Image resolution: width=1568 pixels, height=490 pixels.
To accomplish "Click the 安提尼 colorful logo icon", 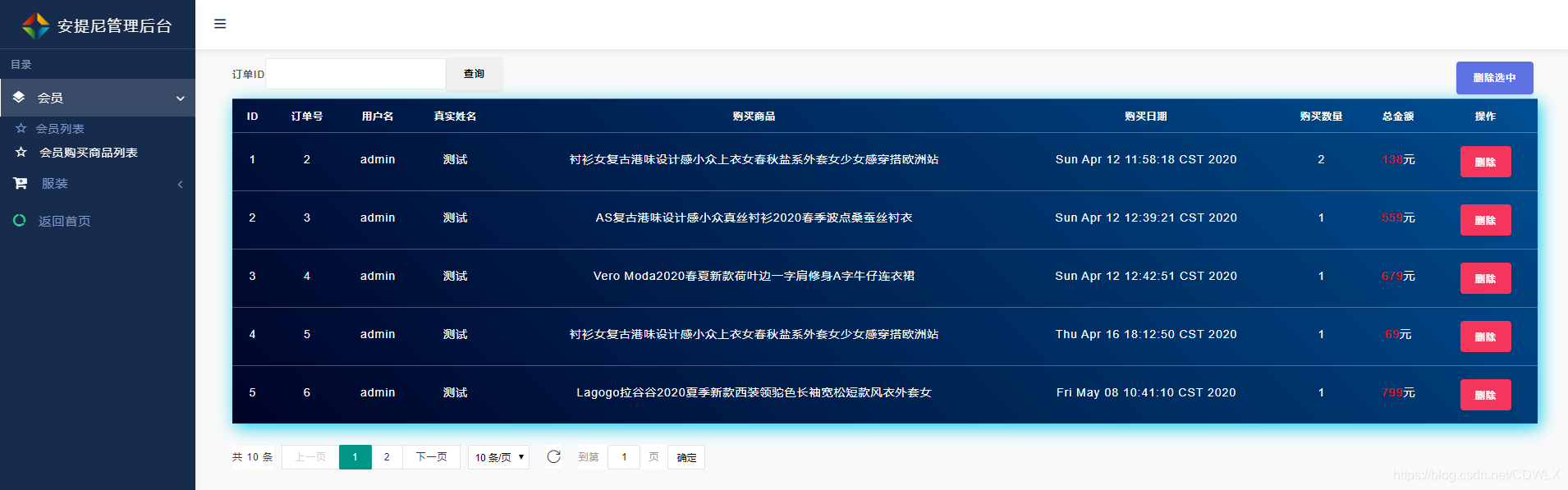I will pyautogui.click(x=35, y=25).
